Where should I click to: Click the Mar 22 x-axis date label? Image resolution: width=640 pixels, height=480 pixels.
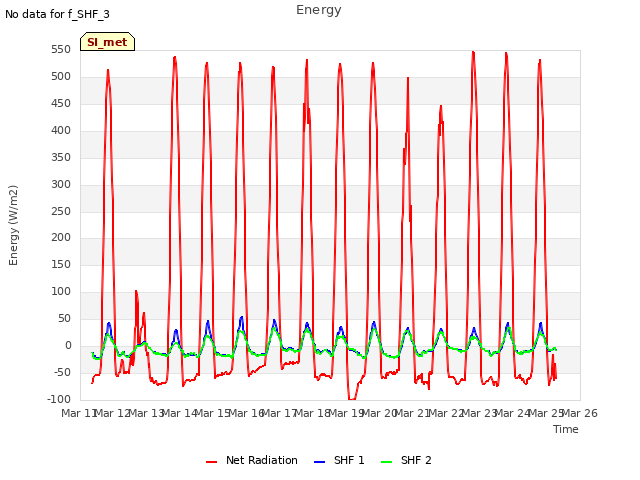[446, 413]
